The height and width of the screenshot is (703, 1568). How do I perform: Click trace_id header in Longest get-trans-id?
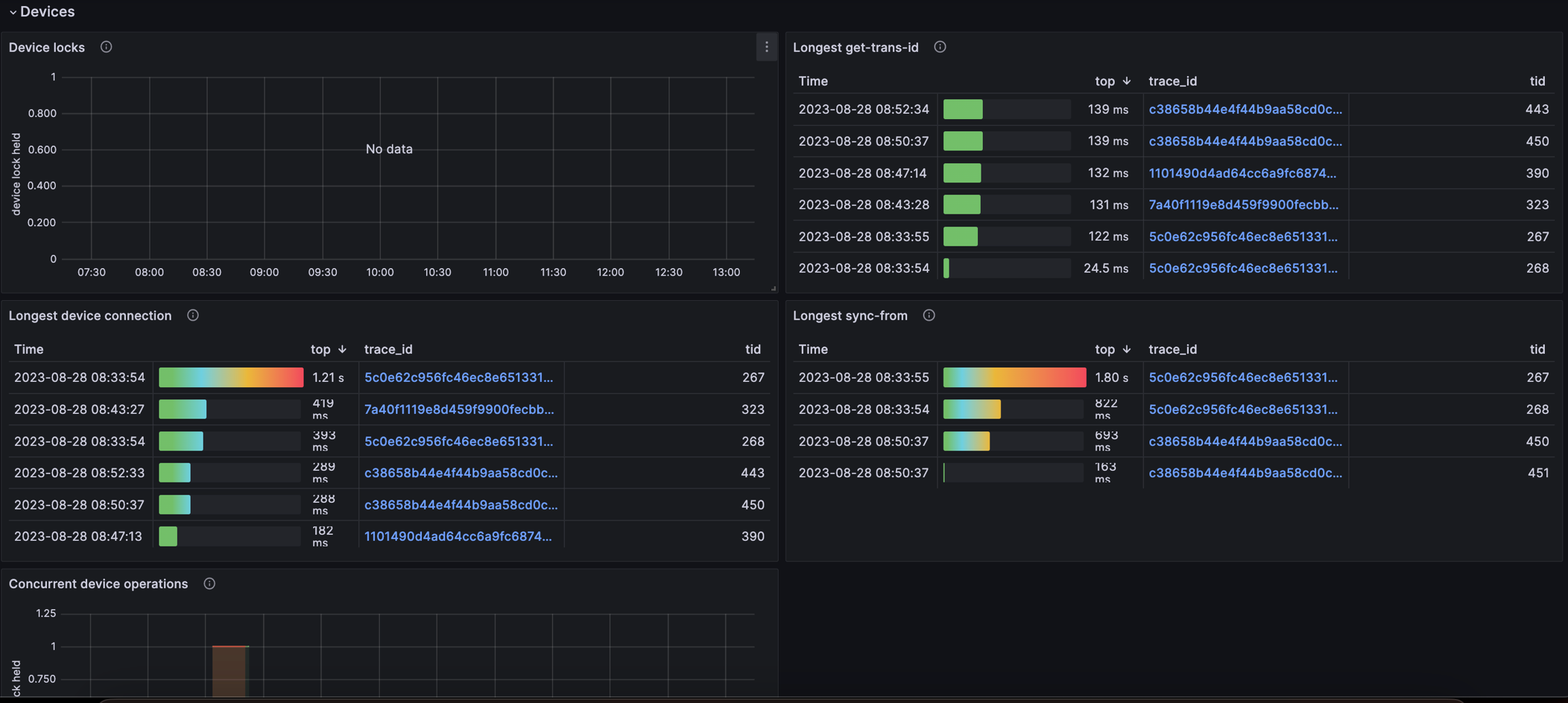[x=1173, y=81]
